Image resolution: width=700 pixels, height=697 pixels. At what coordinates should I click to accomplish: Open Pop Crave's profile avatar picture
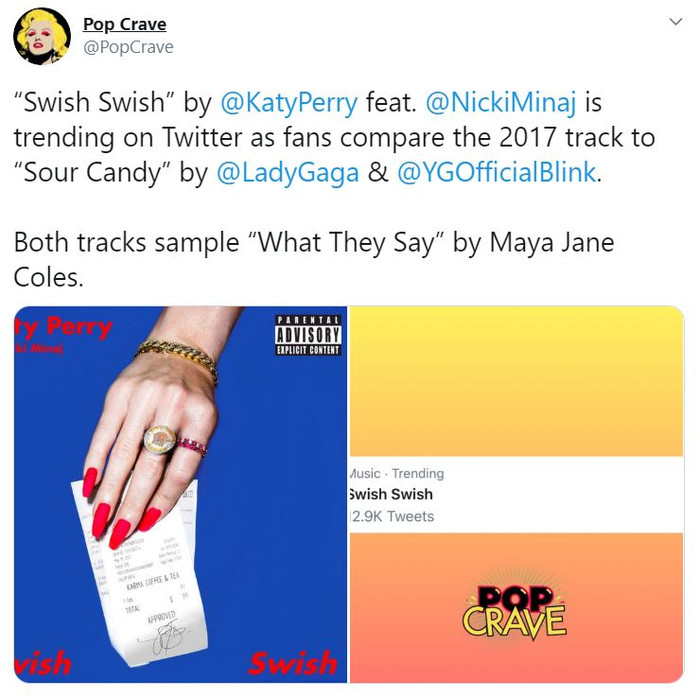pos(42,36)
